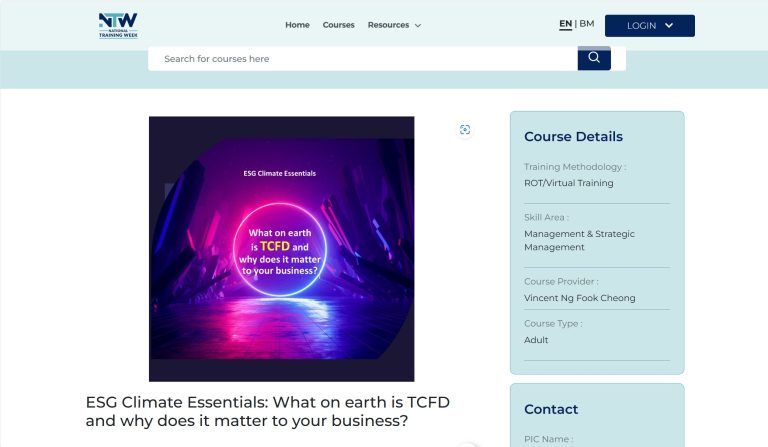Click the Contact panel heading
The width and height of the screenshot is (768, 447).
coord(551,409)
